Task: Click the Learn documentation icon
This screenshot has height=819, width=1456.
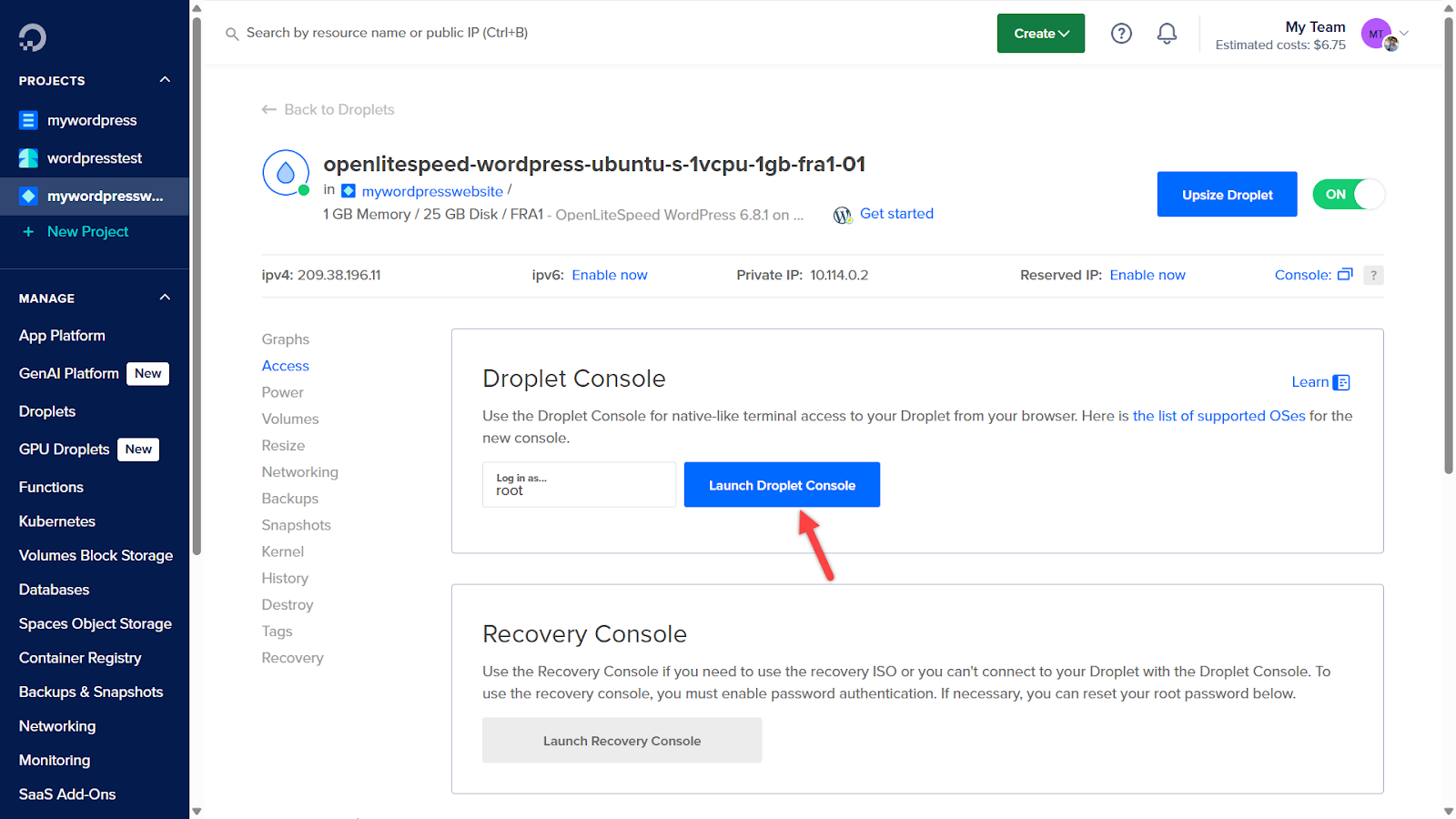Action: (x=1341, y=382)
